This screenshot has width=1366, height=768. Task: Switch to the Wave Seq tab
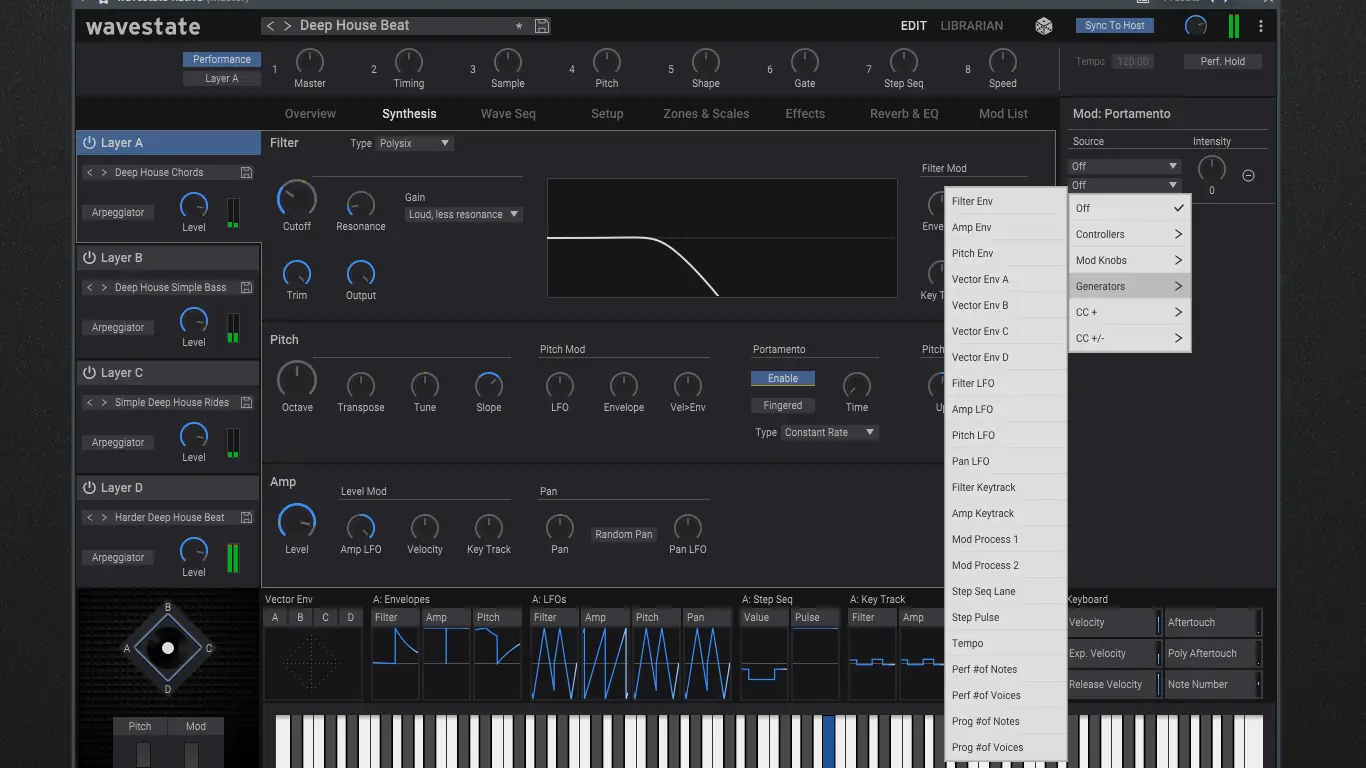(508, 114)
